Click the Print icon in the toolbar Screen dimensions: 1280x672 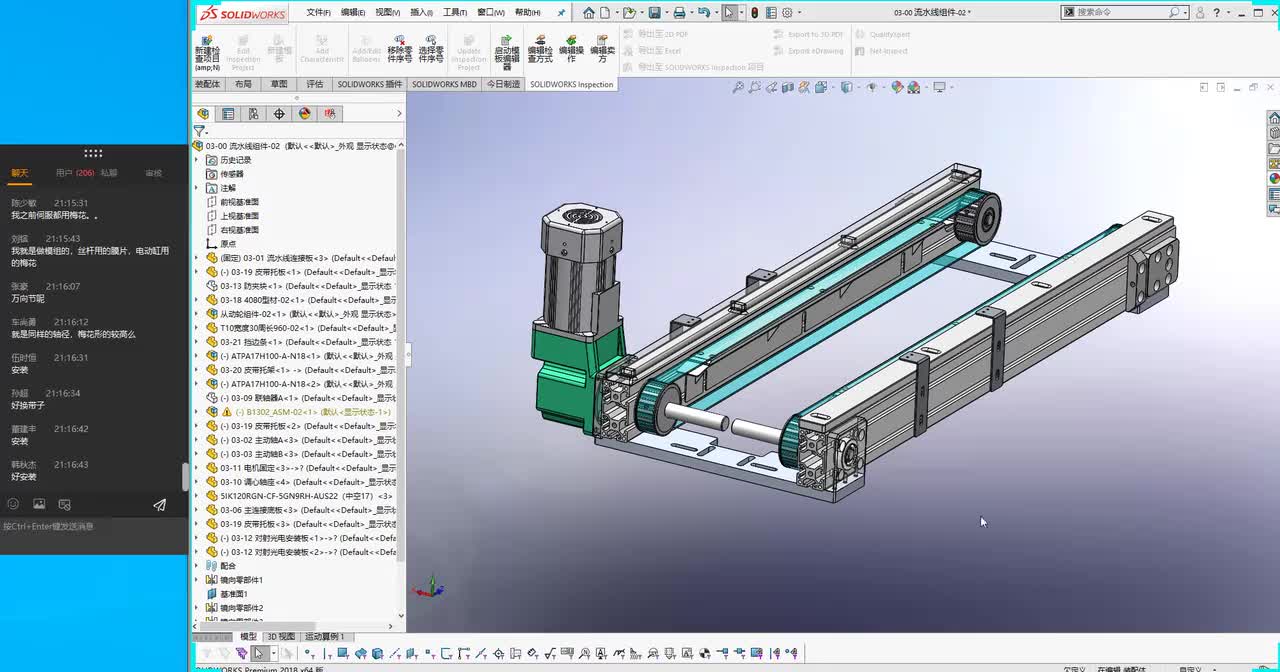(x=679, y=13)
